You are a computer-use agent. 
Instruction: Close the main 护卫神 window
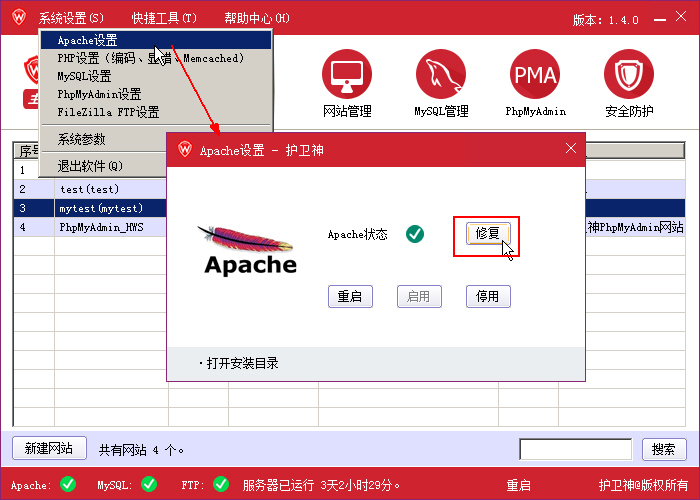681,17
